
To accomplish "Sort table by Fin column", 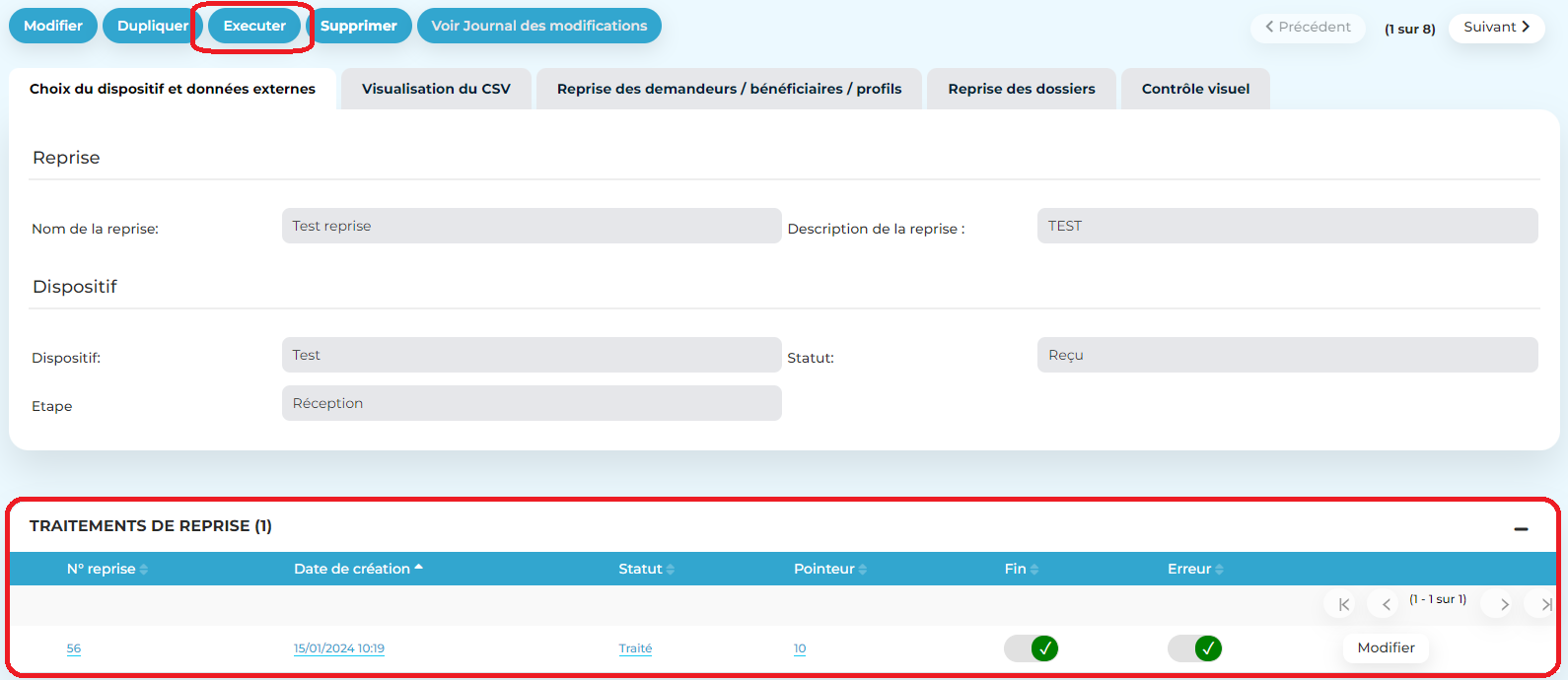I will click(1021, 569).
